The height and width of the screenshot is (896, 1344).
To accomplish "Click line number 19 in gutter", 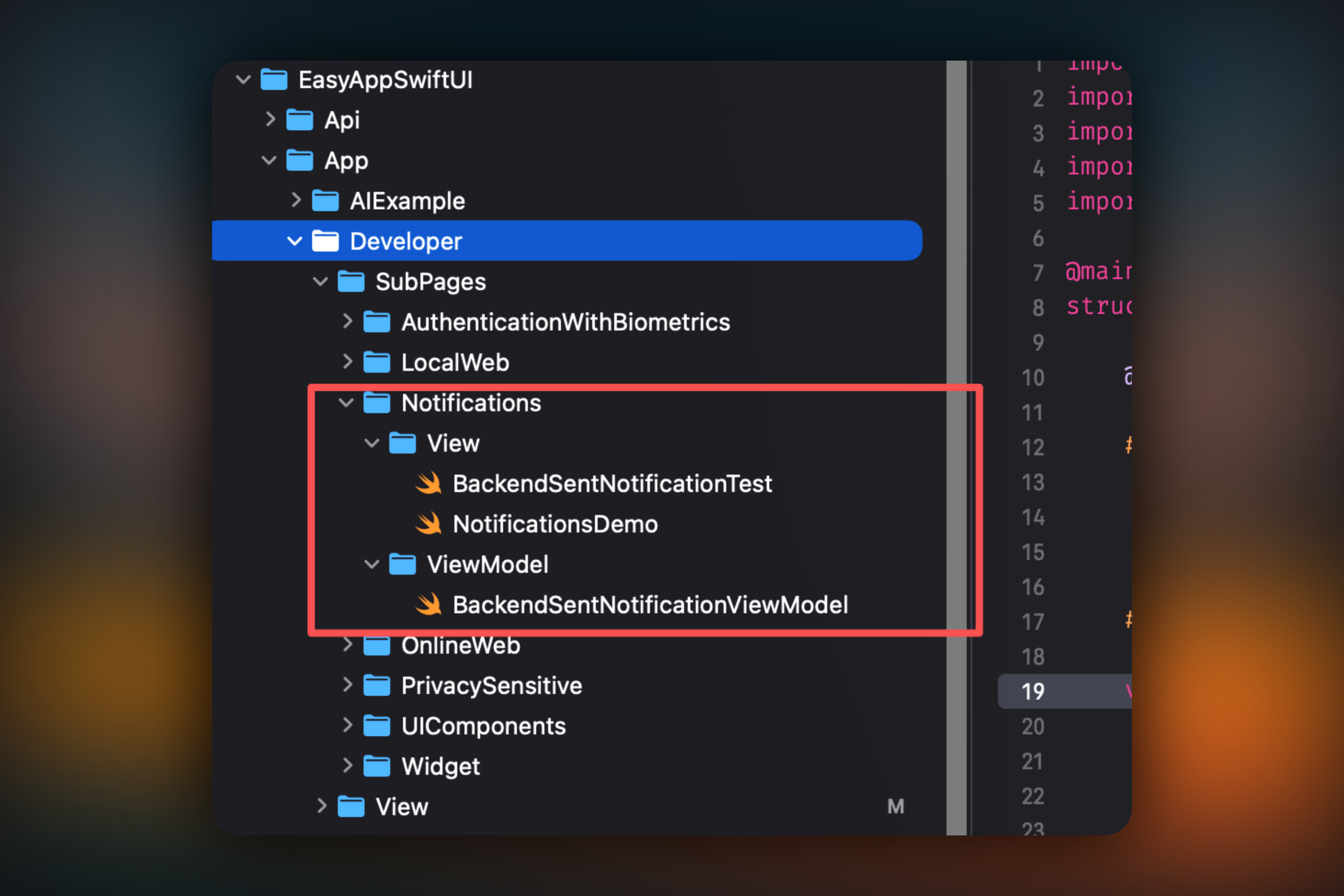I will click(1033, 691).
